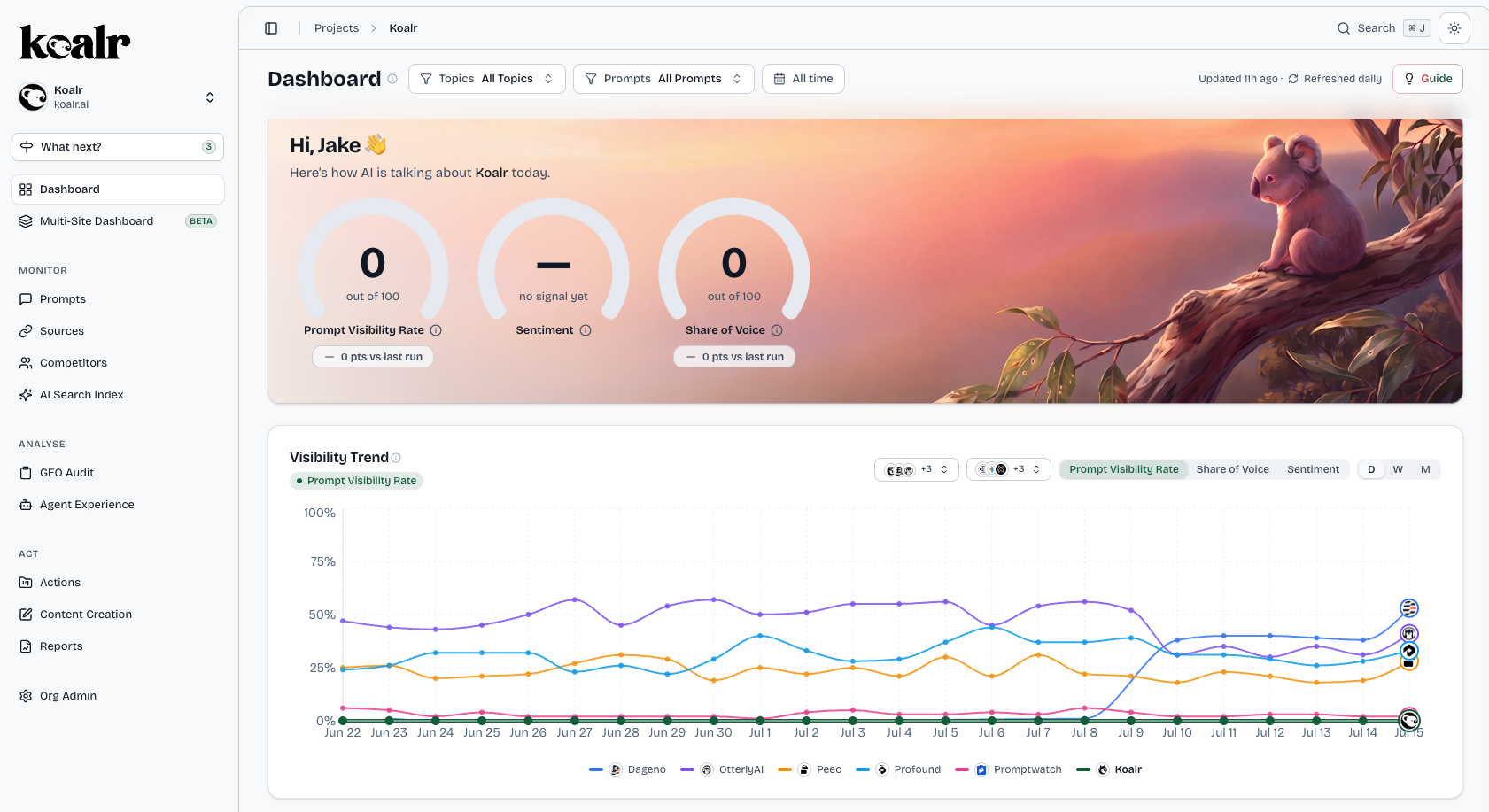Switch chart to monthly view (M)
Viewport: 1489px width, 812px height.
tap(1425, 469)
